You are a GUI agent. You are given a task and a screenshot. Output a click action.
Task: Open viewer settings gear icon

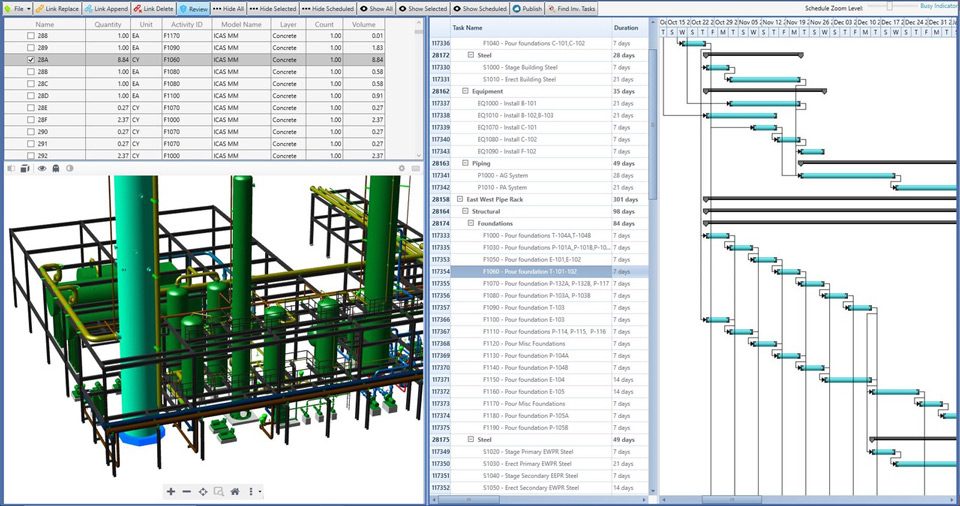coord(402,168)
